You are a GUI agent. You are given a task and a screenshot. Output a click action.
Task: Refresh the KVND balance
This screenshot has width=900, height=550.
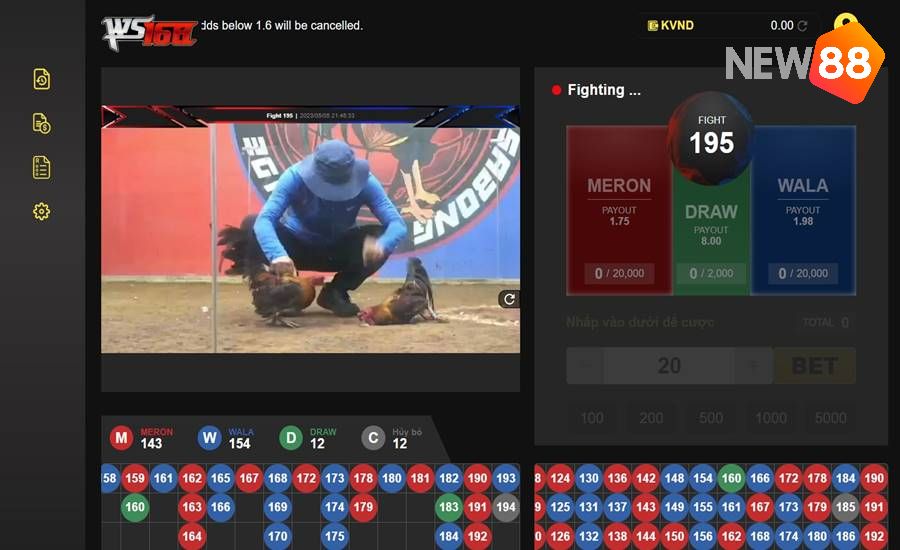[802, 26]
